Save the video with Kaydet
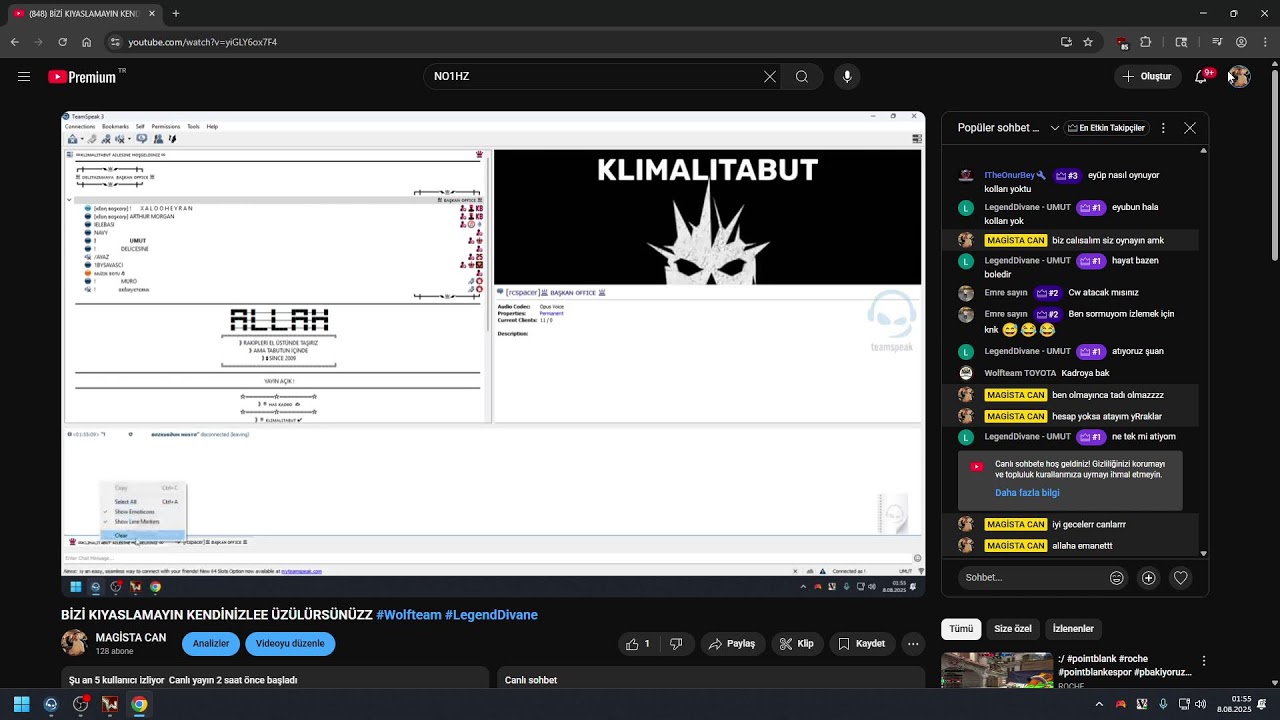1280x720 pixels. [x=862, y=644]
